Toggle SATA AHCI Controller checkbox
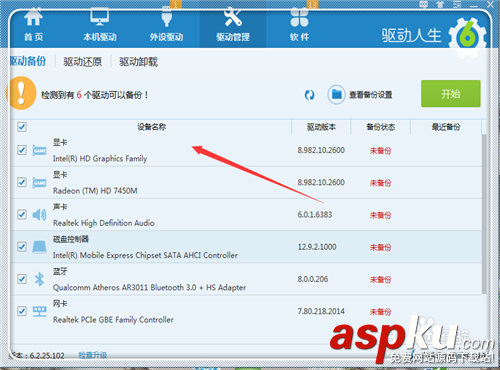Viewport: 500px width, 370px height. (x=22, y=247)
